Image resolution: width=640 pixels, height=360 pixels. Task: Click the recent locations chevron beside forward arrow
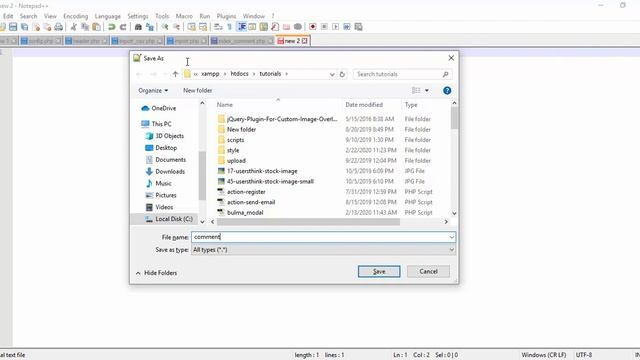[165, 74]
